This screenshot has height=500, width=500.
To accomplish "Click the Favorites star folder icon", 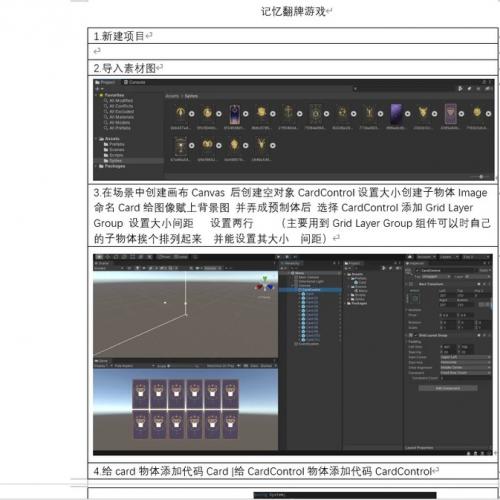I will coord(101,95).
